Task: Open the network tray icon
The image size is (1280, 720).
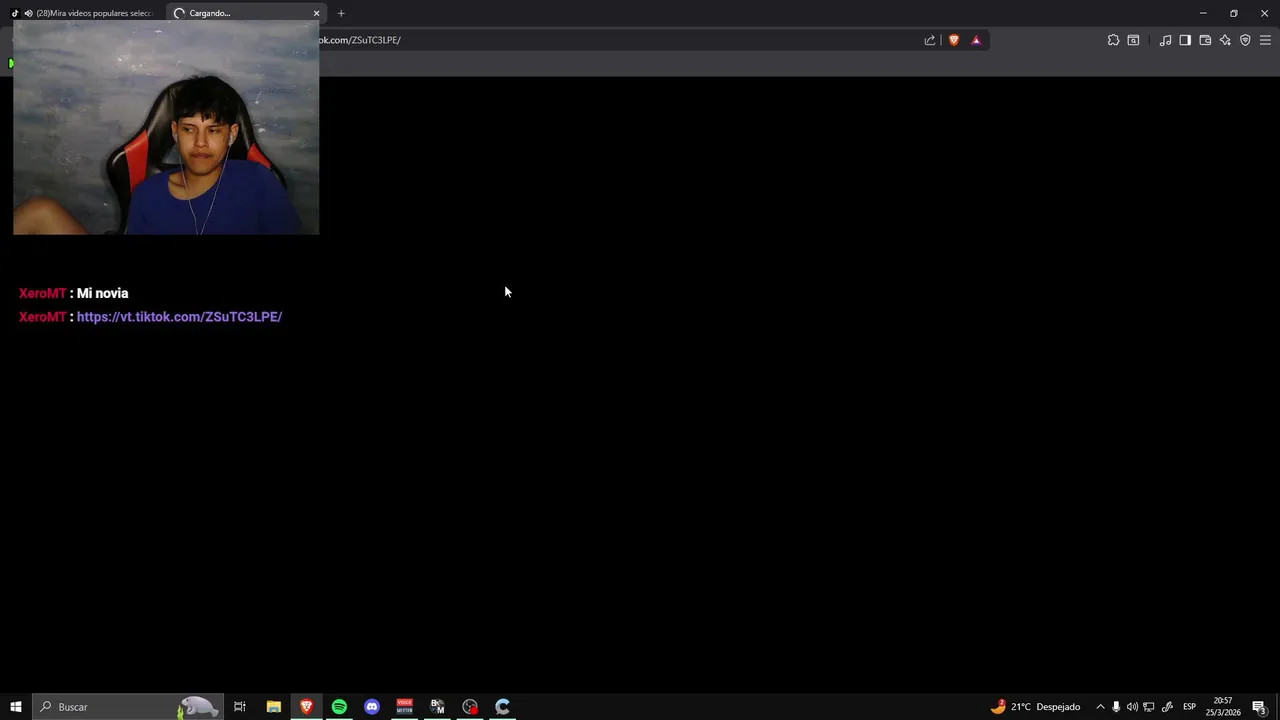Action: [x=1149, y=707]
